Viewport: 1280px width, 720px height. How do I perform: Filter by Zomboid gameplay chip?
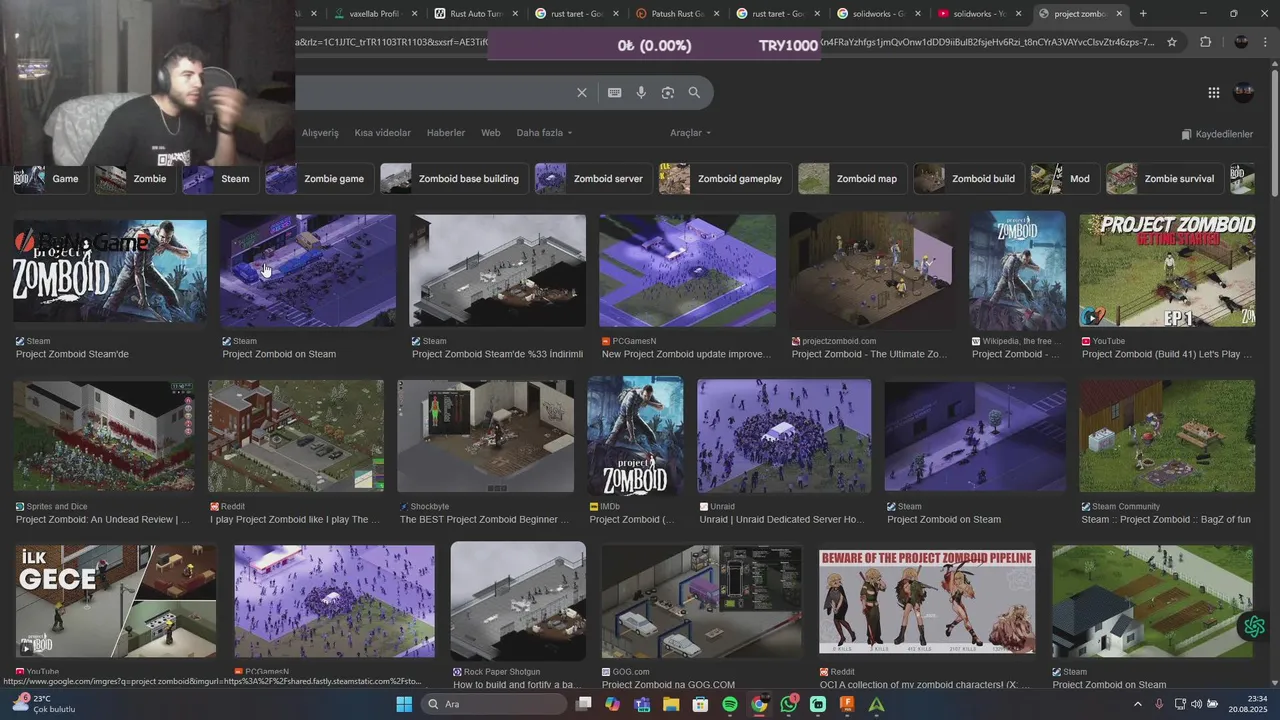click(725, 179)
